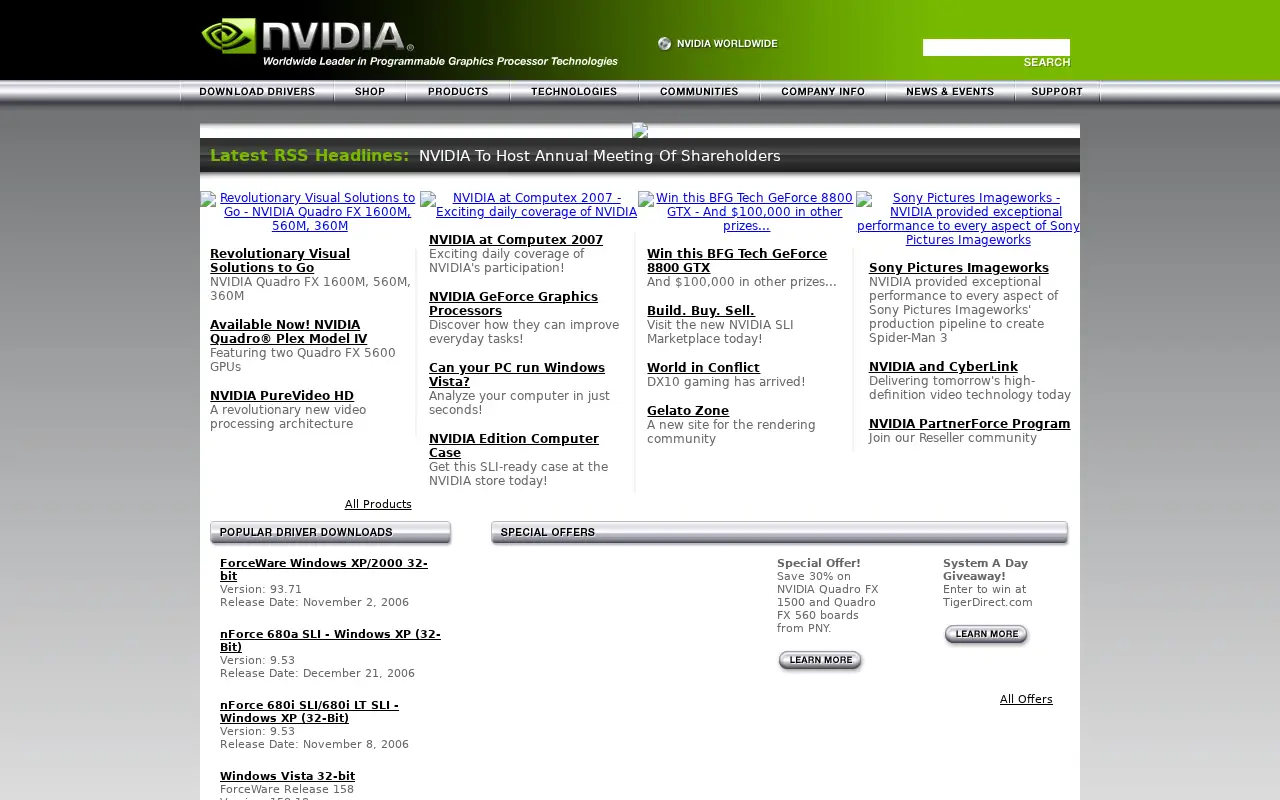
Task: Click Learn More under the PNY Special Offer
Action: 820,661
